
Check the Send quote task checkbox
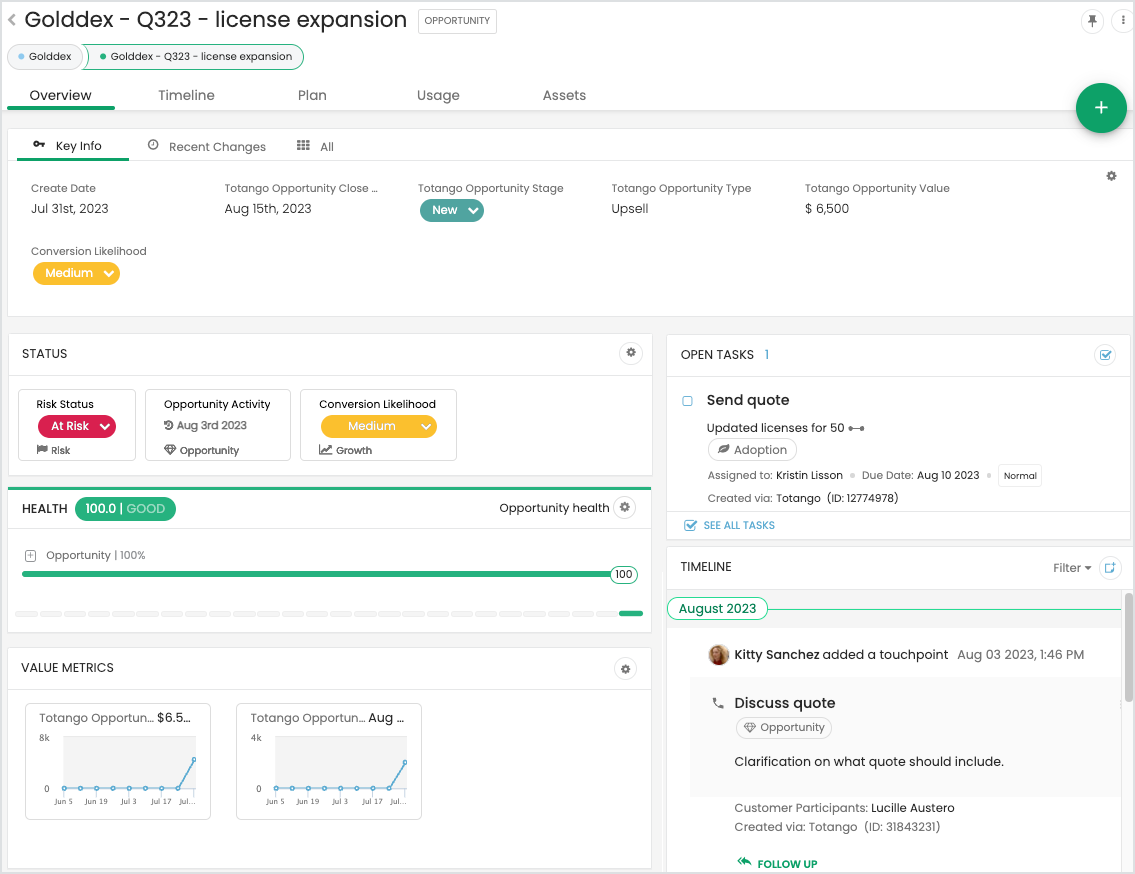pos(688,401)
